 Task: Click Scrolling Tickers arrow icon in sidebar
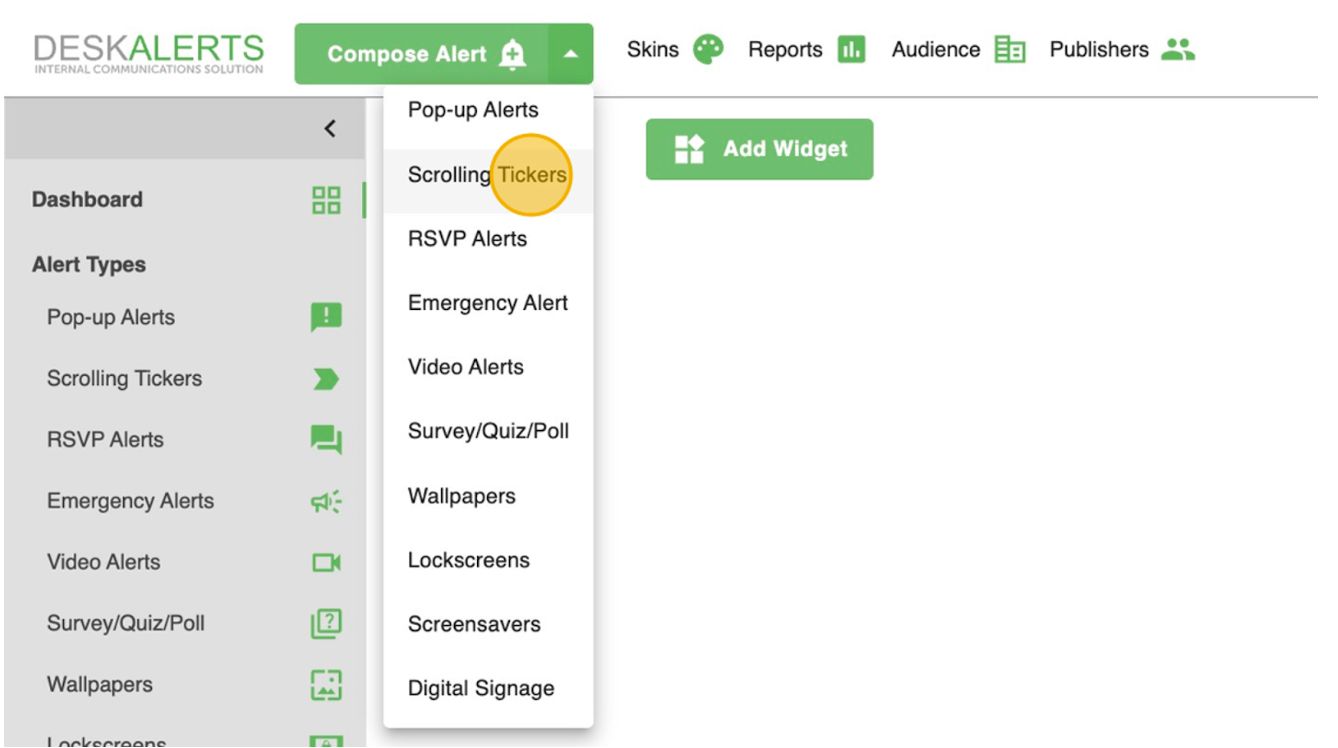tap(326, 379)
